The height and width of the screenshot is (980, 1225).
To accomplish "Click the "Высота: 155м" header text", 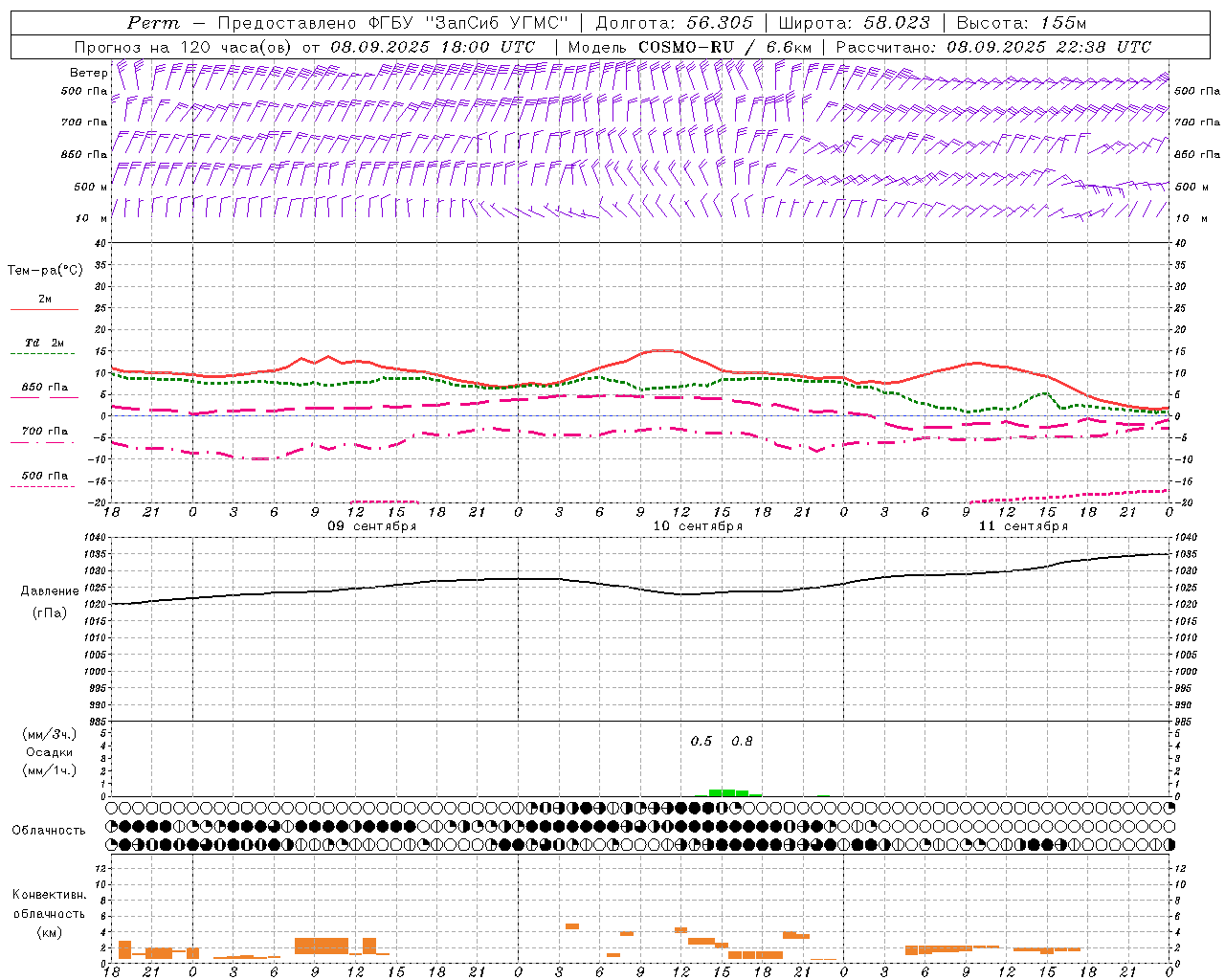I will [x=1021, y=23].
